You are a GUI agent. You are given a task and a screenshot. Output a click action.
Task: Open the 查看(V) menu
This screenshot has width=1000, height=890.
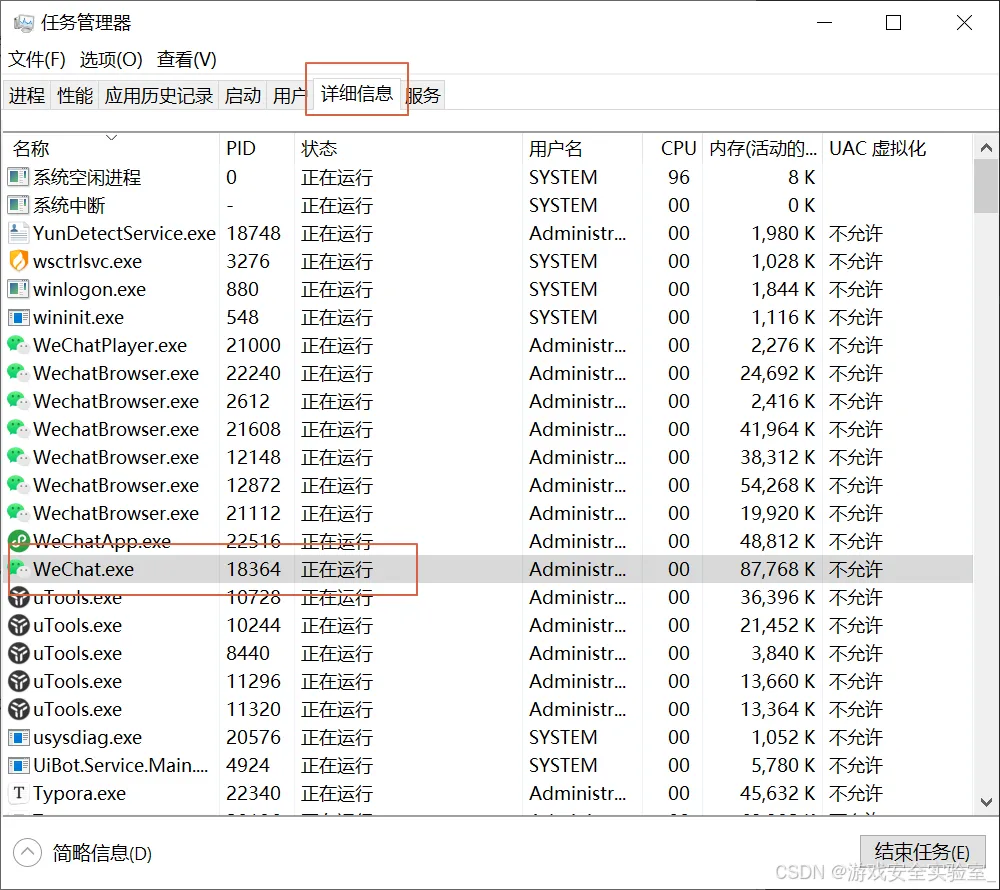187,59
